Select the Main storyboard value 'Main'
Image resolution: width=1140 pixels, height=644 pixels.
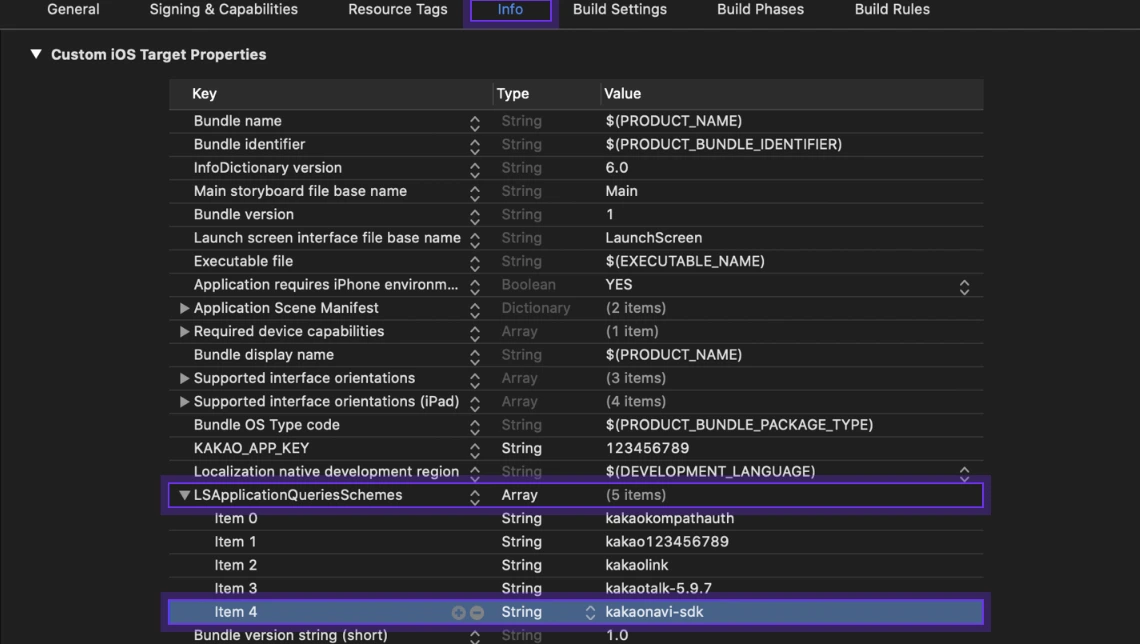[x=622, y=191]
